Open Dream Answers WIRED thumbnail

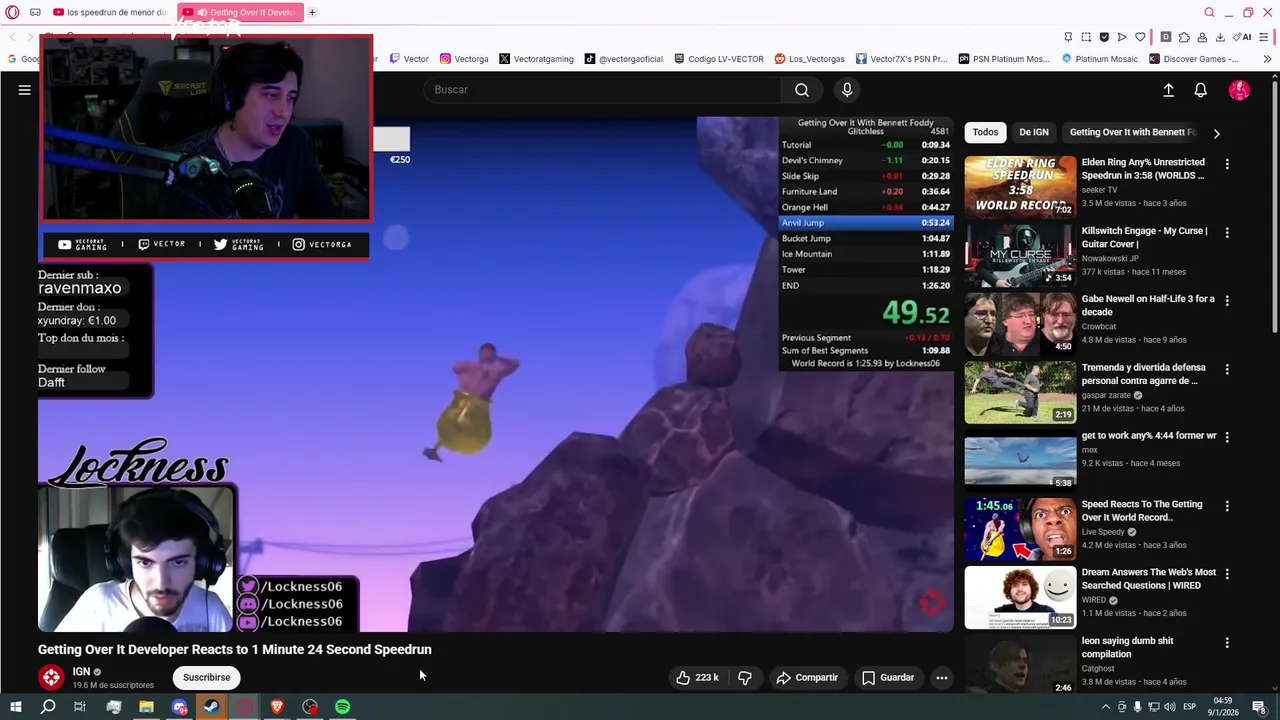[x=1020, y=597]
